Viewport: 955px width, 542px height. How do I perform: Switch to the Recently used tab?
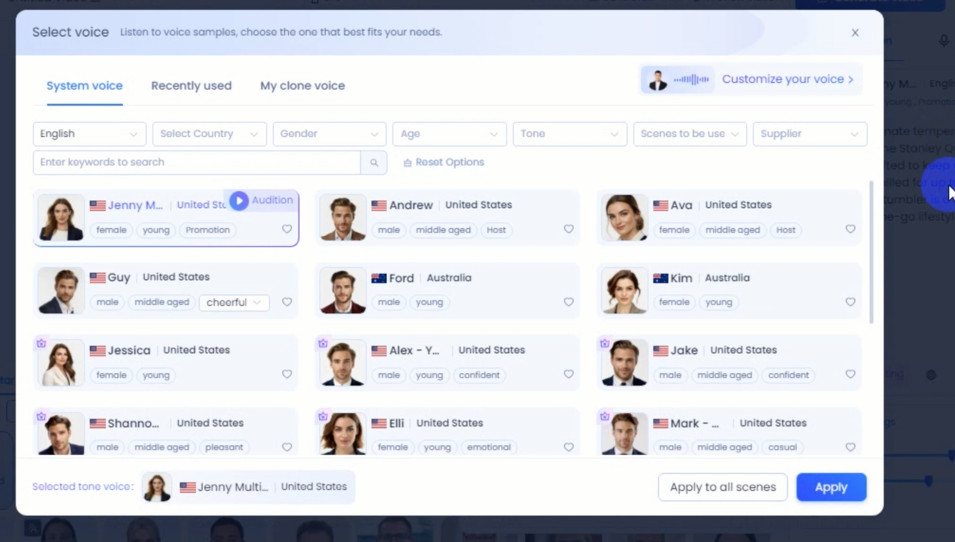(191, 86)
